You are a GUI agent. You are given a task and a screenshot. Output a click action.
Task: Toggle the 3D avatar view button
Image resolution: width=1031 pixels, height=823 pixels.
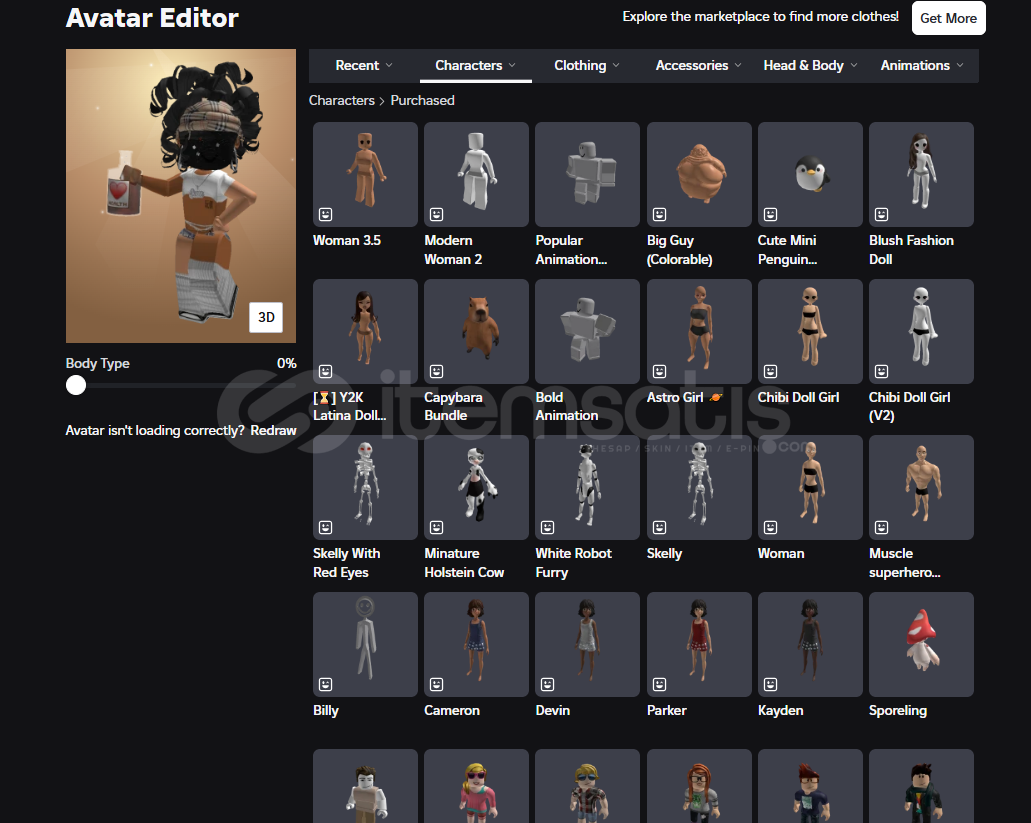[x=266, y=317]
